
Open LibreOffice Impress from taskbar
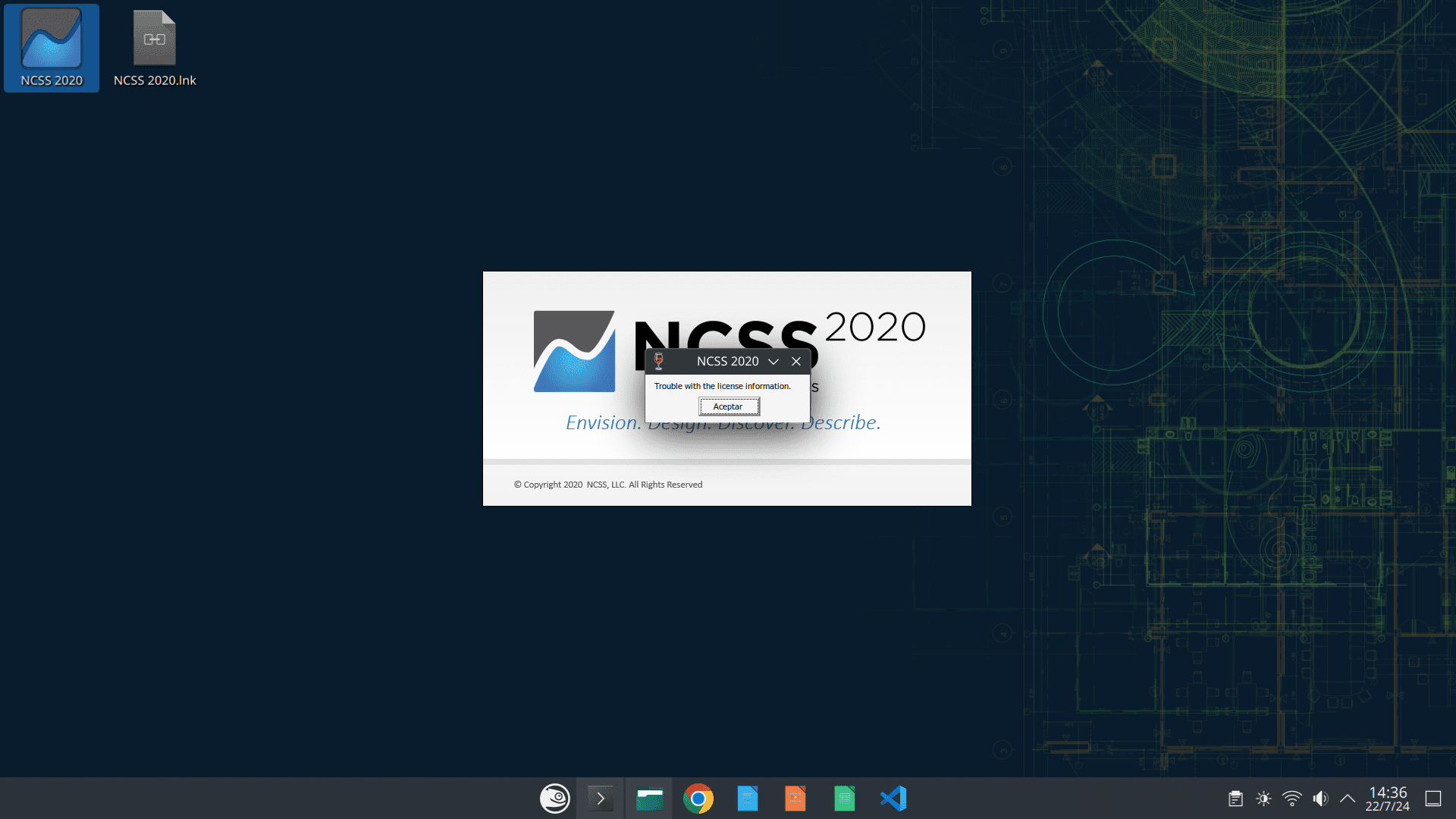(795, 799)
